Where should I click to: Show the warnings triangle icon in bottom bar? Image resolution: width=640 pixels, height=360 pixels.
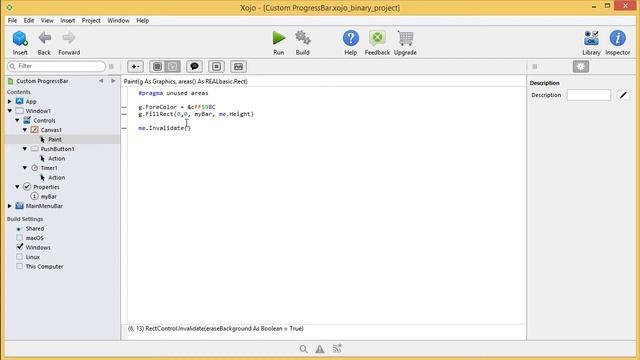point(320,349)
